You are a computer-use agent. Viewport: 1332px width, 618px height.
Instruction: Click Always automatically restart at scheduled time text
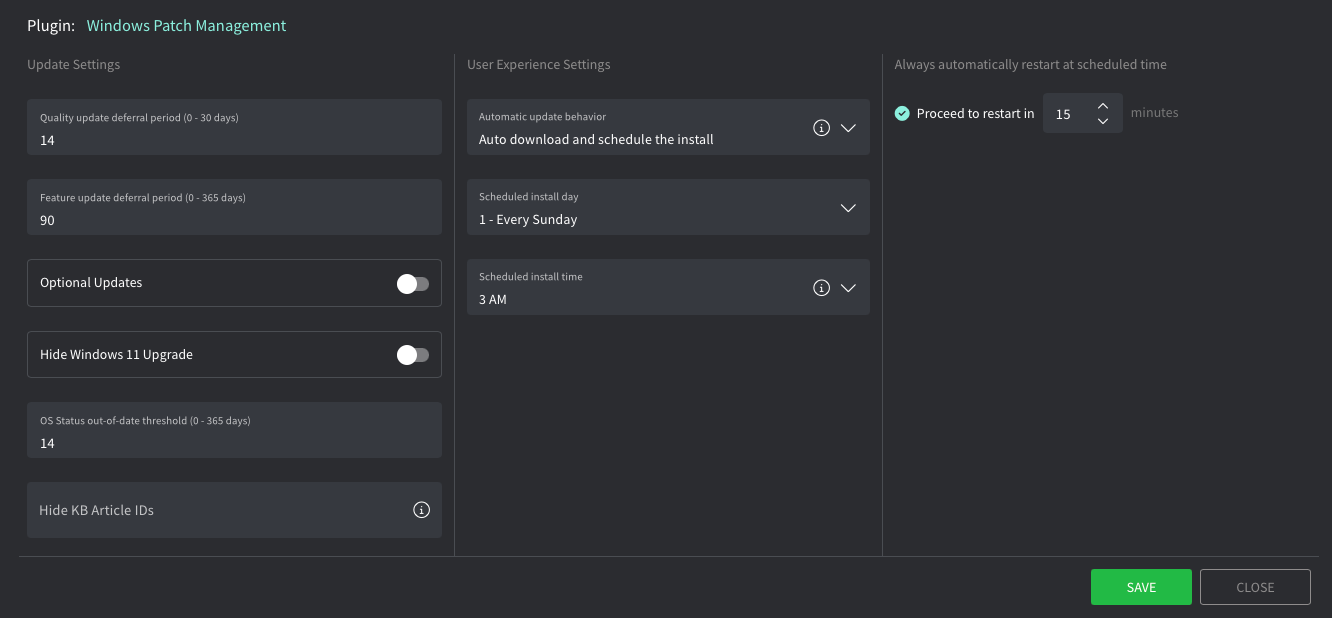(1030, 64)
